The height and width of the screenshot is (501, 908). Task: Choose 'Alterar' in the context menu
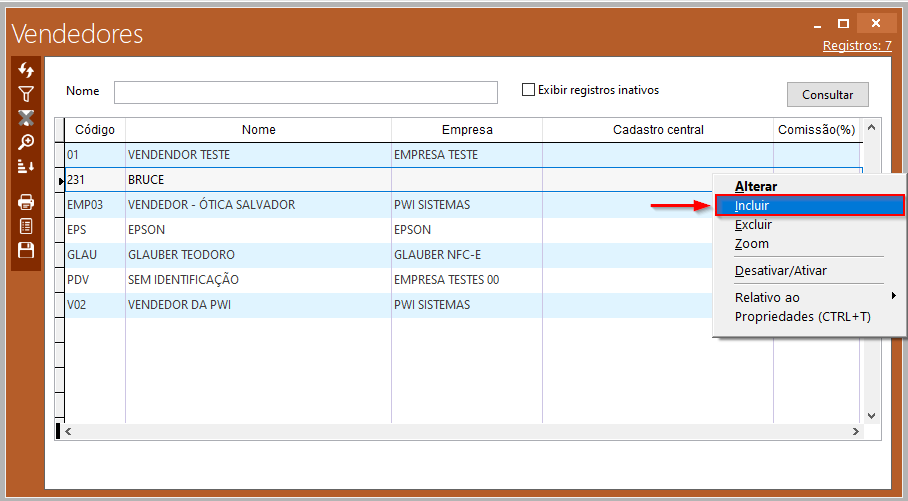[756, 186]
